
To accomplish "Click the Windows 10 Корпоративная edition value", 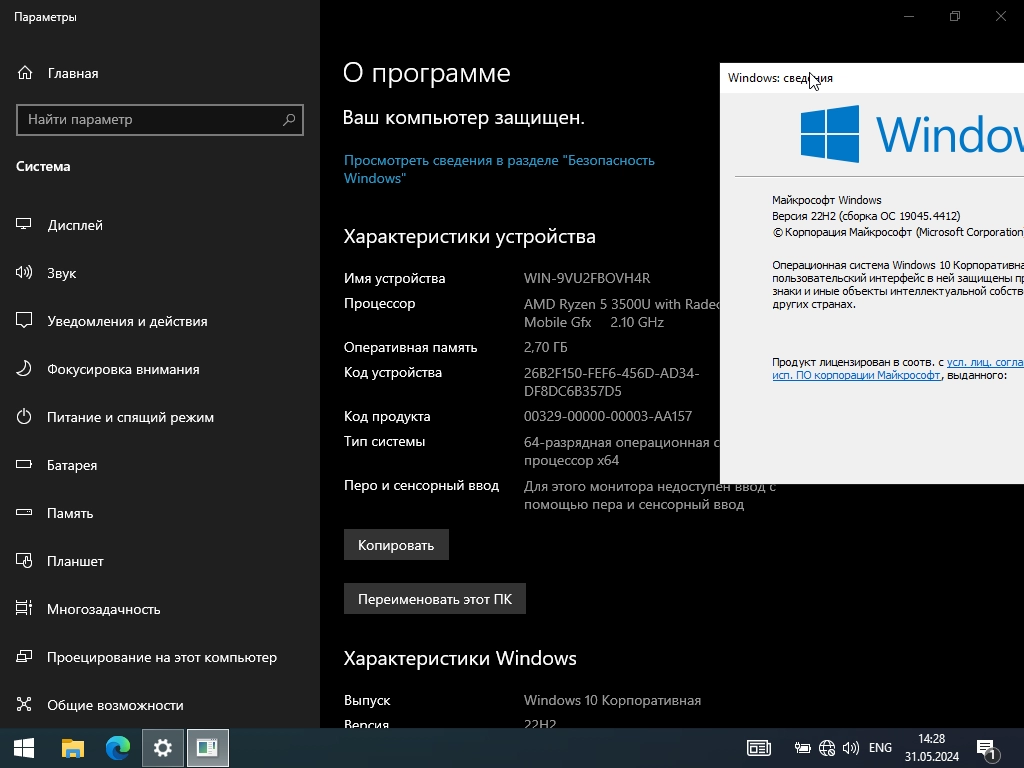I will [613, 700].
